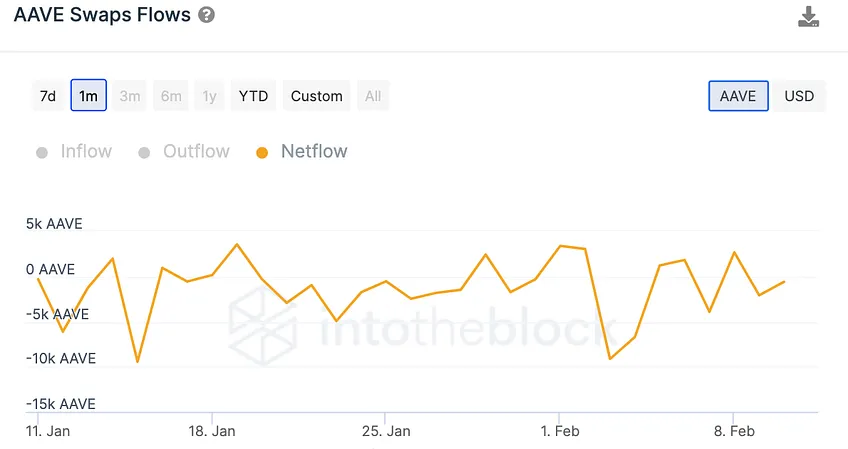Image resolution: width=848 pixels, height=449 pixels.
Task: Click the gray Inflow legend dot
Action: 42,153
